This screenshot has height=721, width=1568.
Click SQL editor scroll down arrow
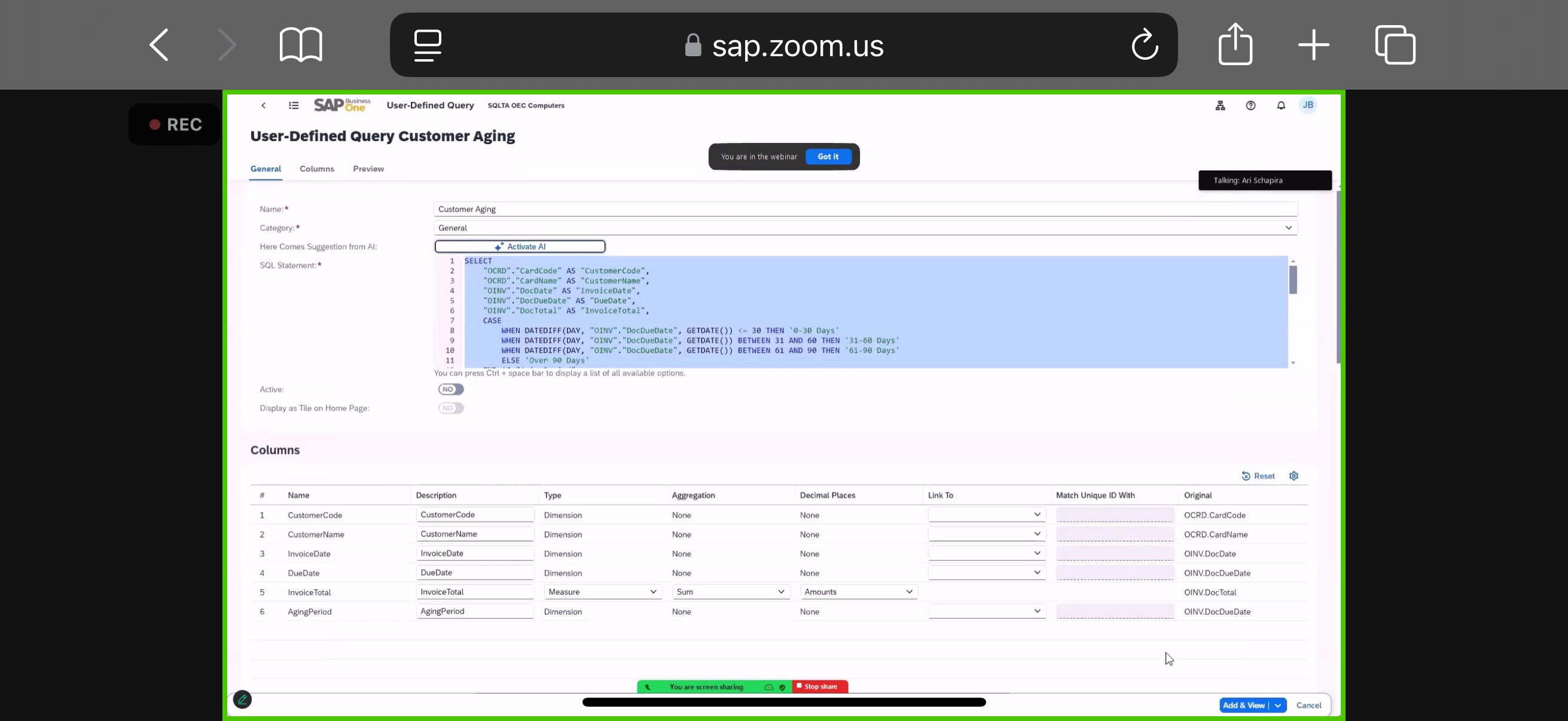(1292, 363)
